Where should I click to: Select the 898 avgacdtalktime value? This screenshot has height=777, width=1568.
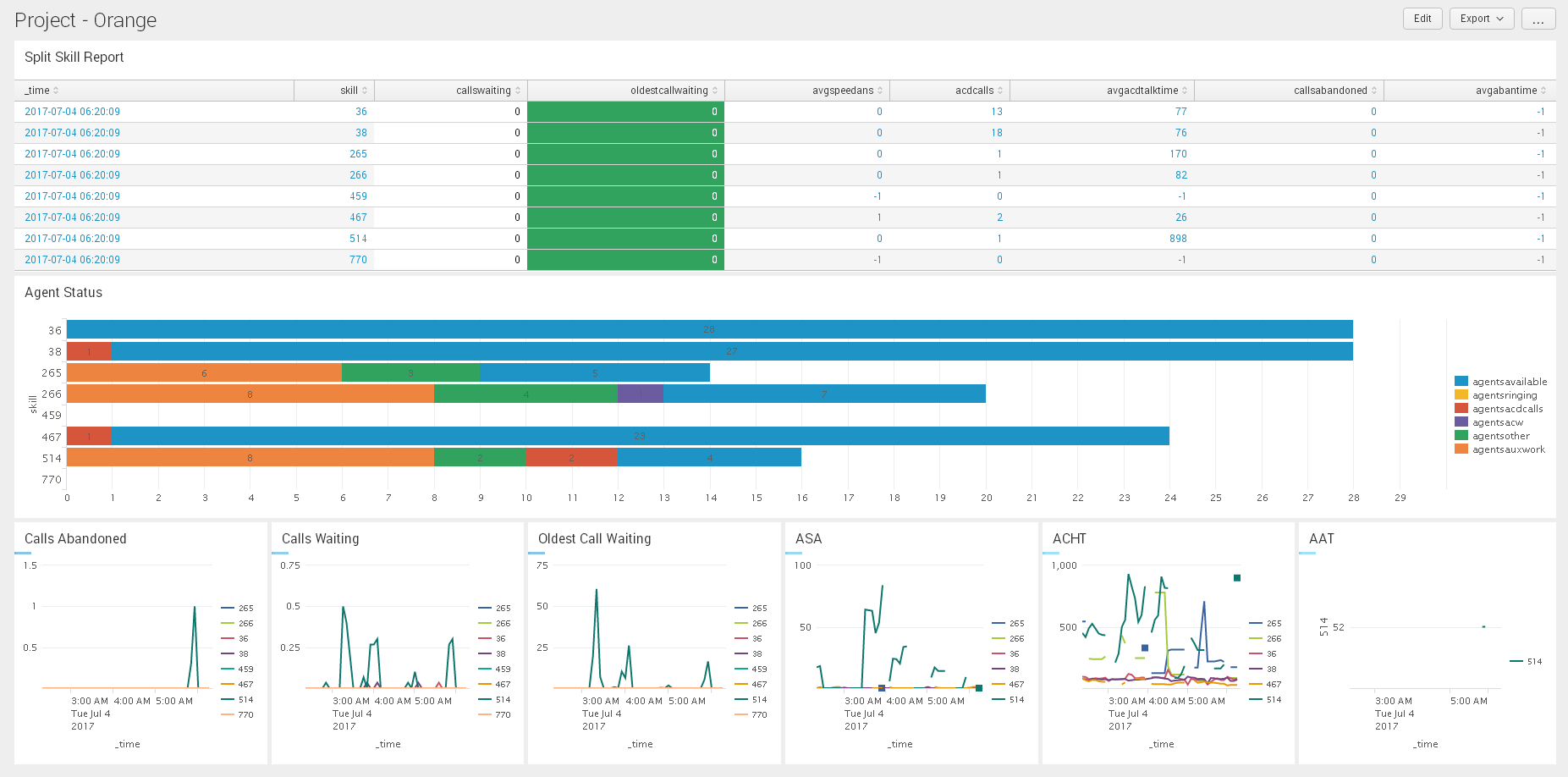click(1178, 239)
